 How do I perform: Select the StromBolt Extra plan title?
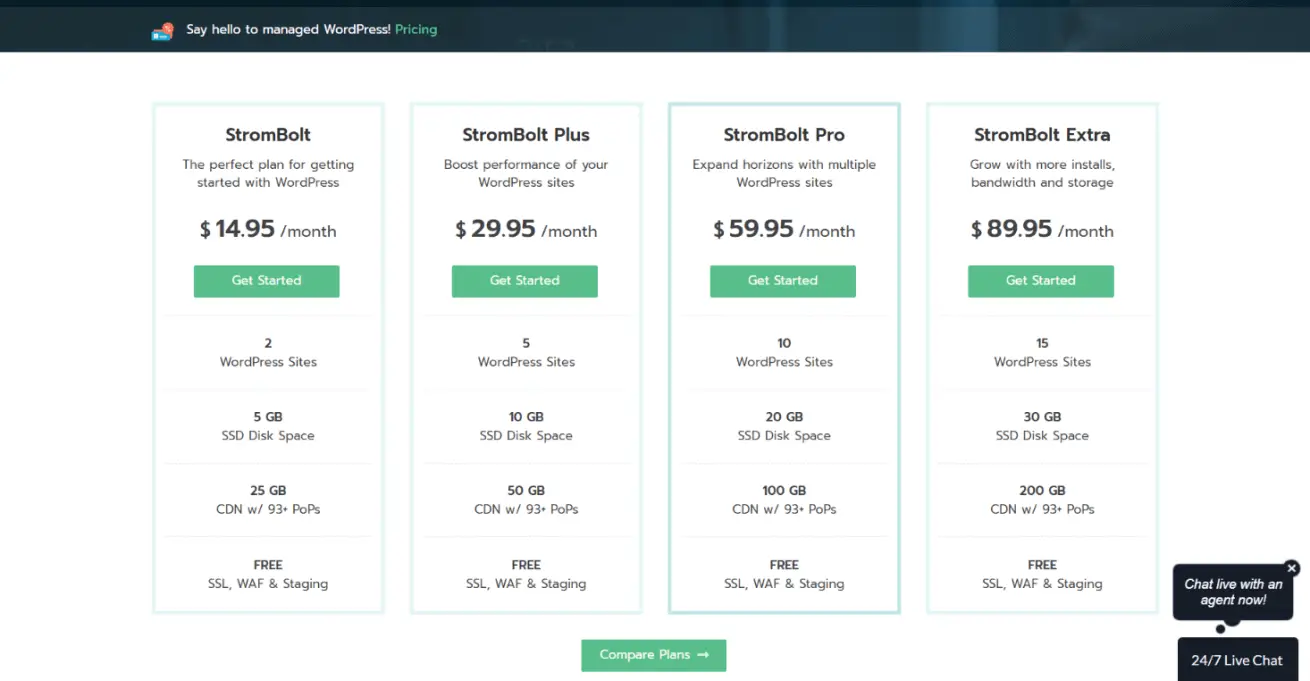(1041, 134)
